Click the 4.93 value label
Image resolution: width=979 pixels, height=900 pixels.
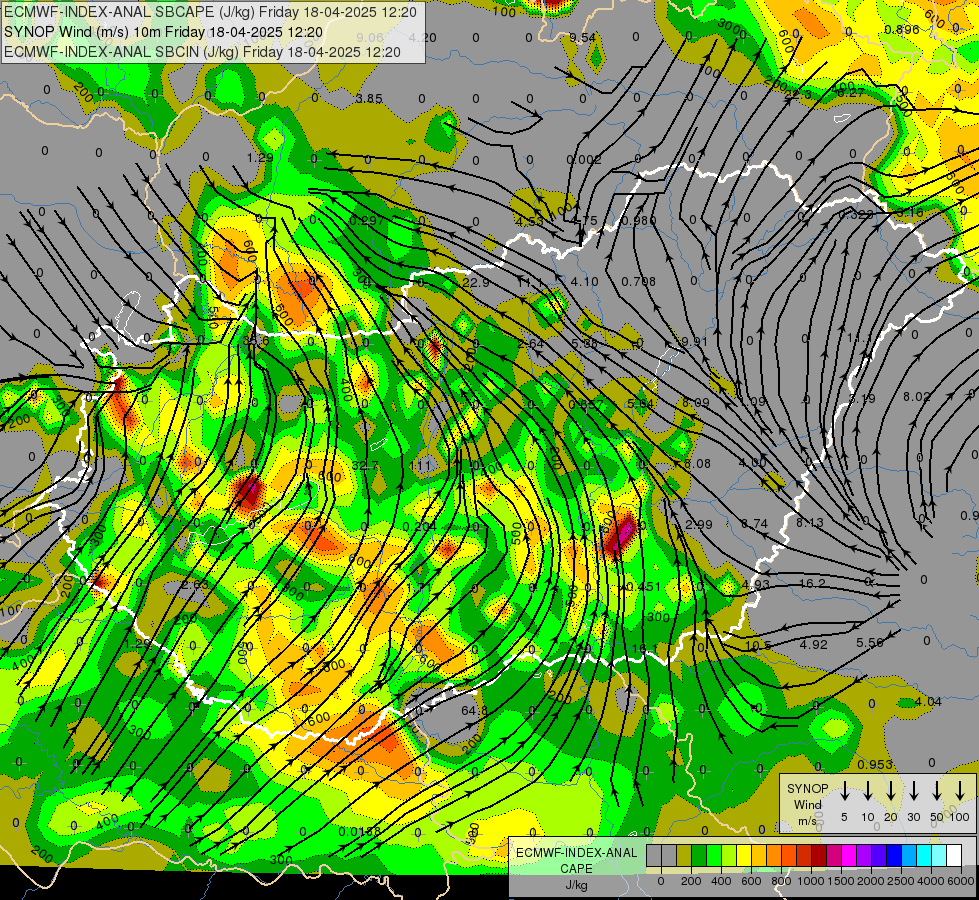[756, 585]
